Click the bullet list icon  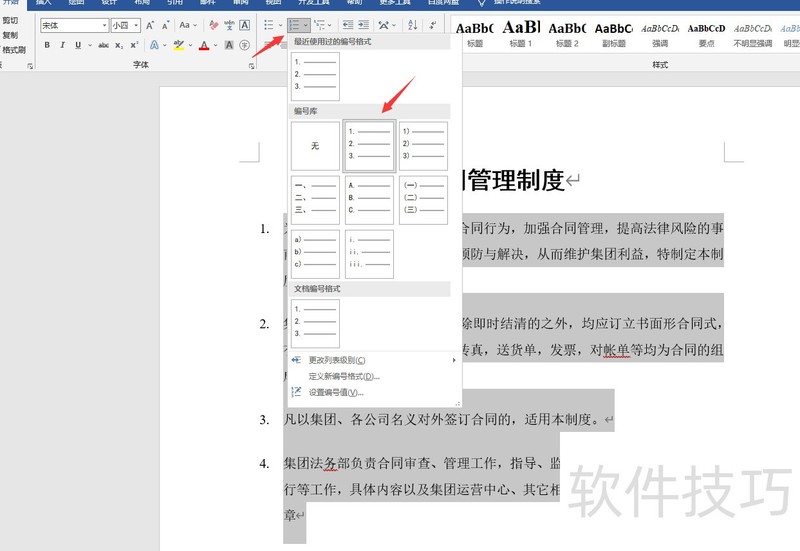(x=269, y=25)
